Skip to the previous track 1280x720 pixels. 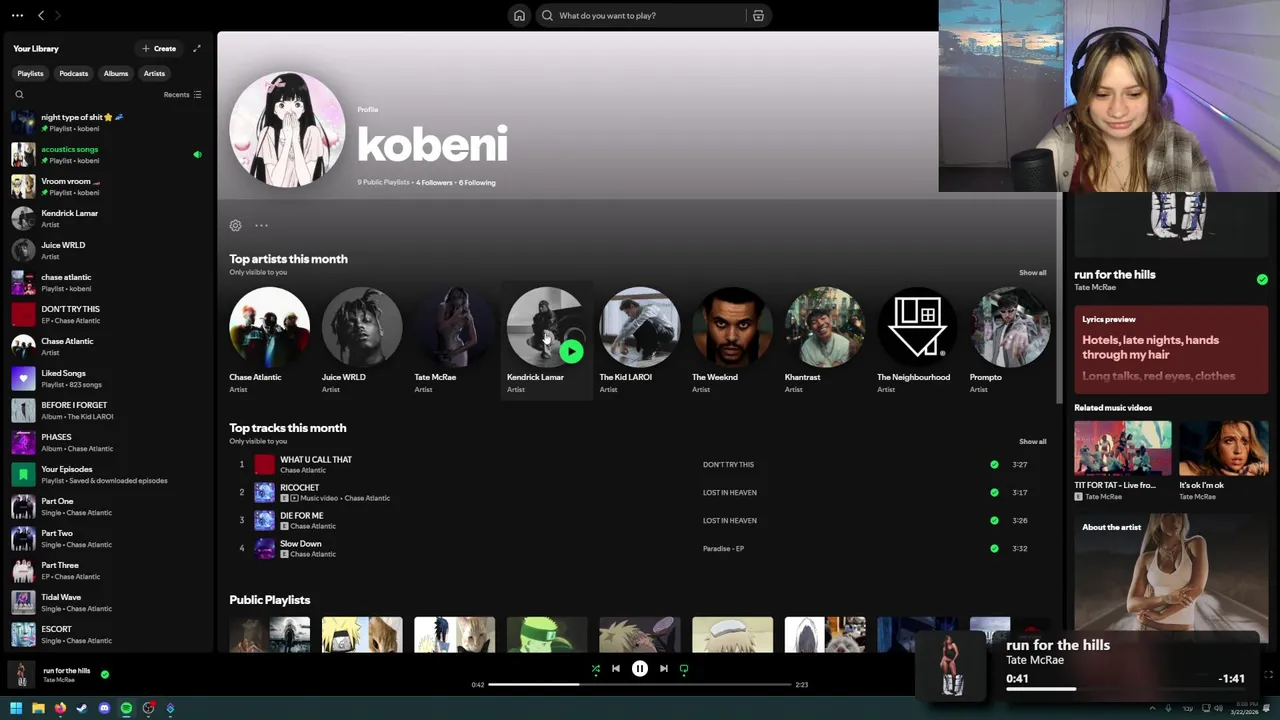[x=616, y=668]
